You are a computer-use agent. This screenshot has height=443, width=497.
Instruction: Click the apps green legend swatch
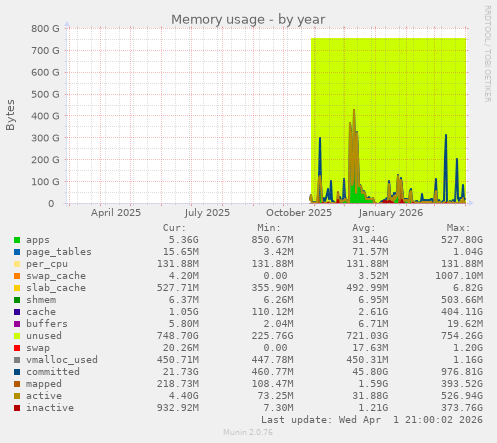pos(17,240)
